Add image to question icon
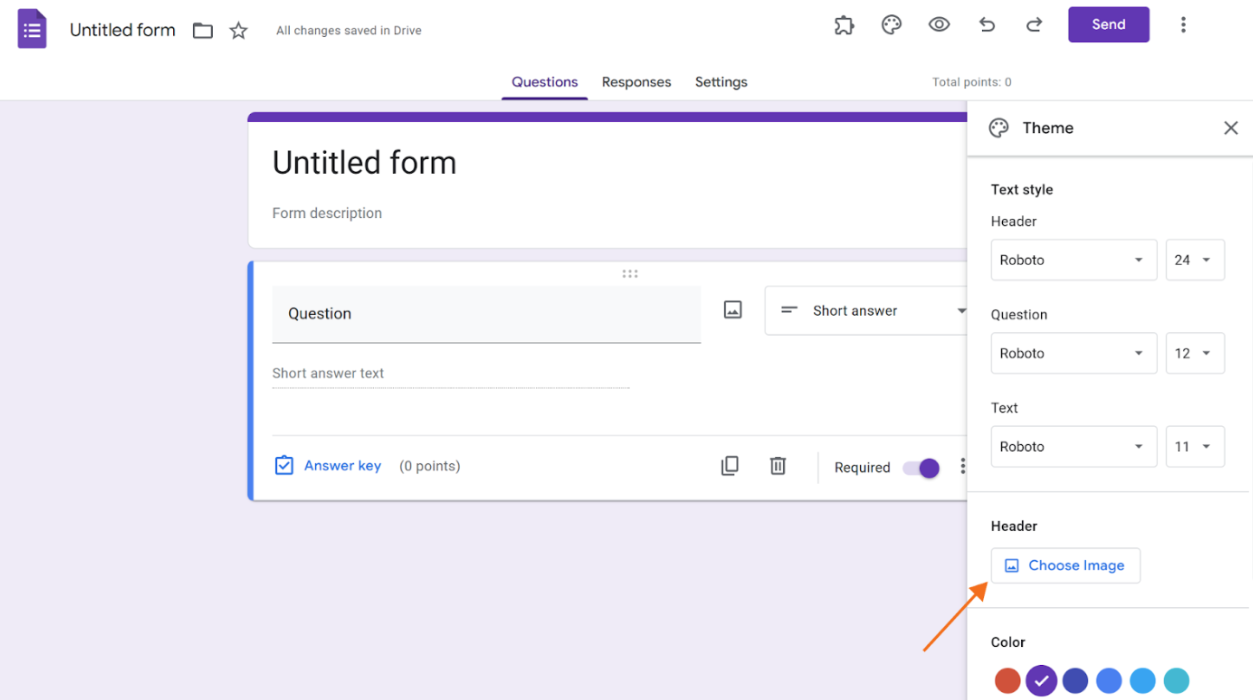This screenshot has height=700, width=1253. 733,310
